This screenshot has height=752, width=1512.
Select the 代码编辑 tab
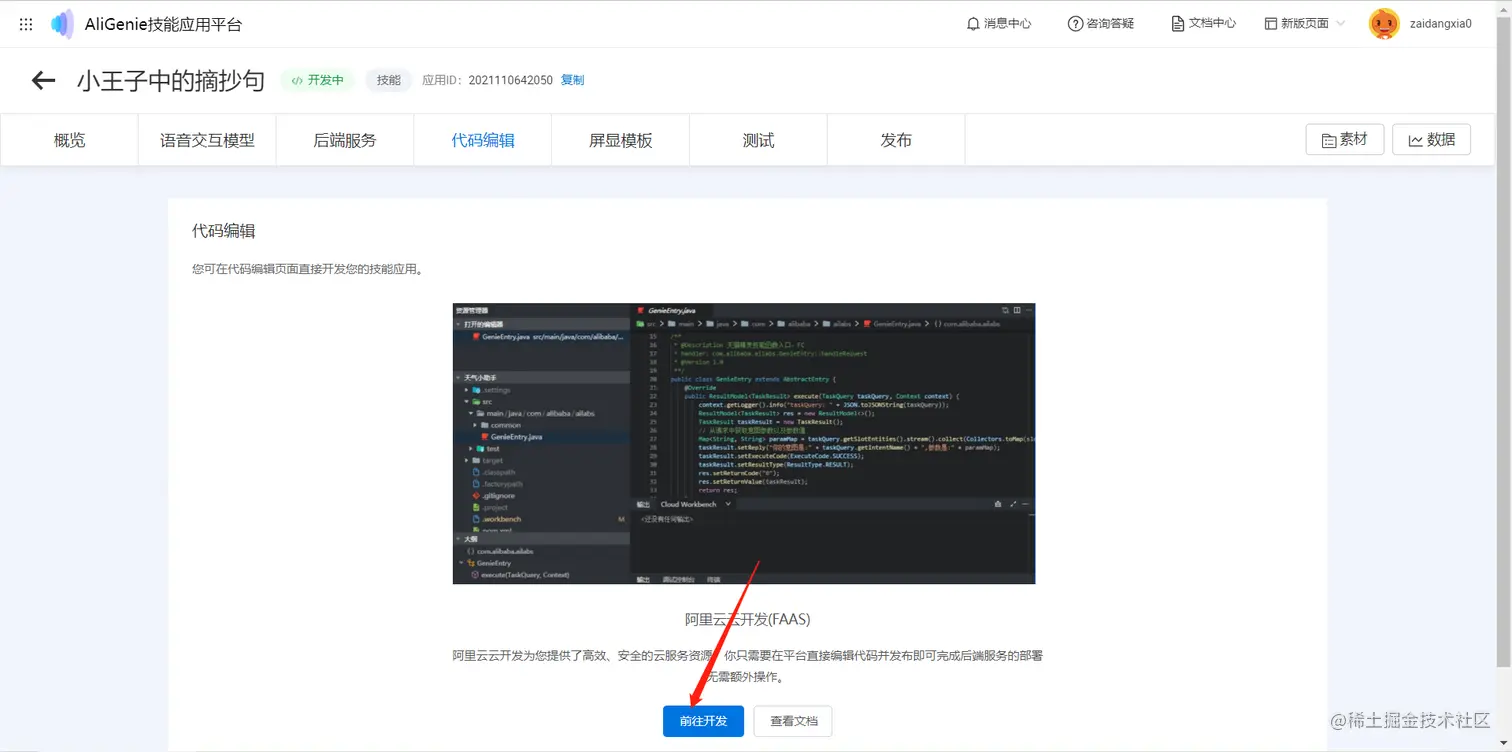483,140
